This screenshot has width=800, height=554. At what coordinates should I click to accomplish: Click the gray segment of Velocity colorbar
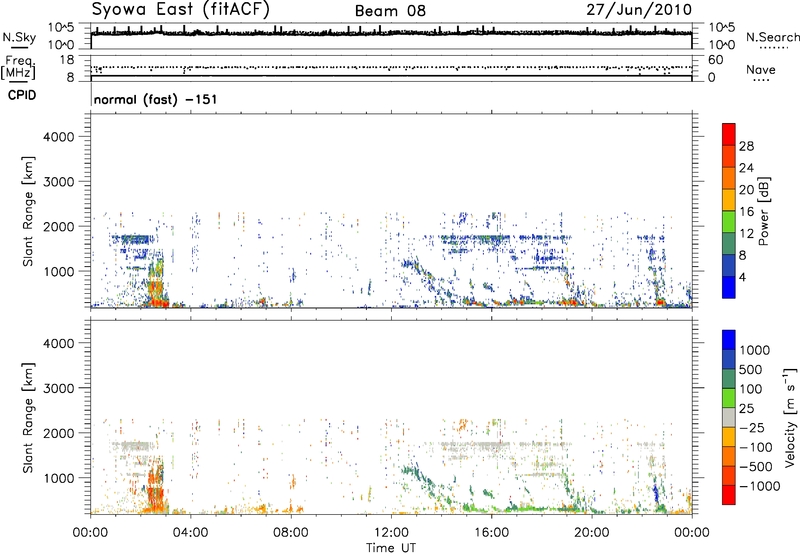tap(729, 417)
